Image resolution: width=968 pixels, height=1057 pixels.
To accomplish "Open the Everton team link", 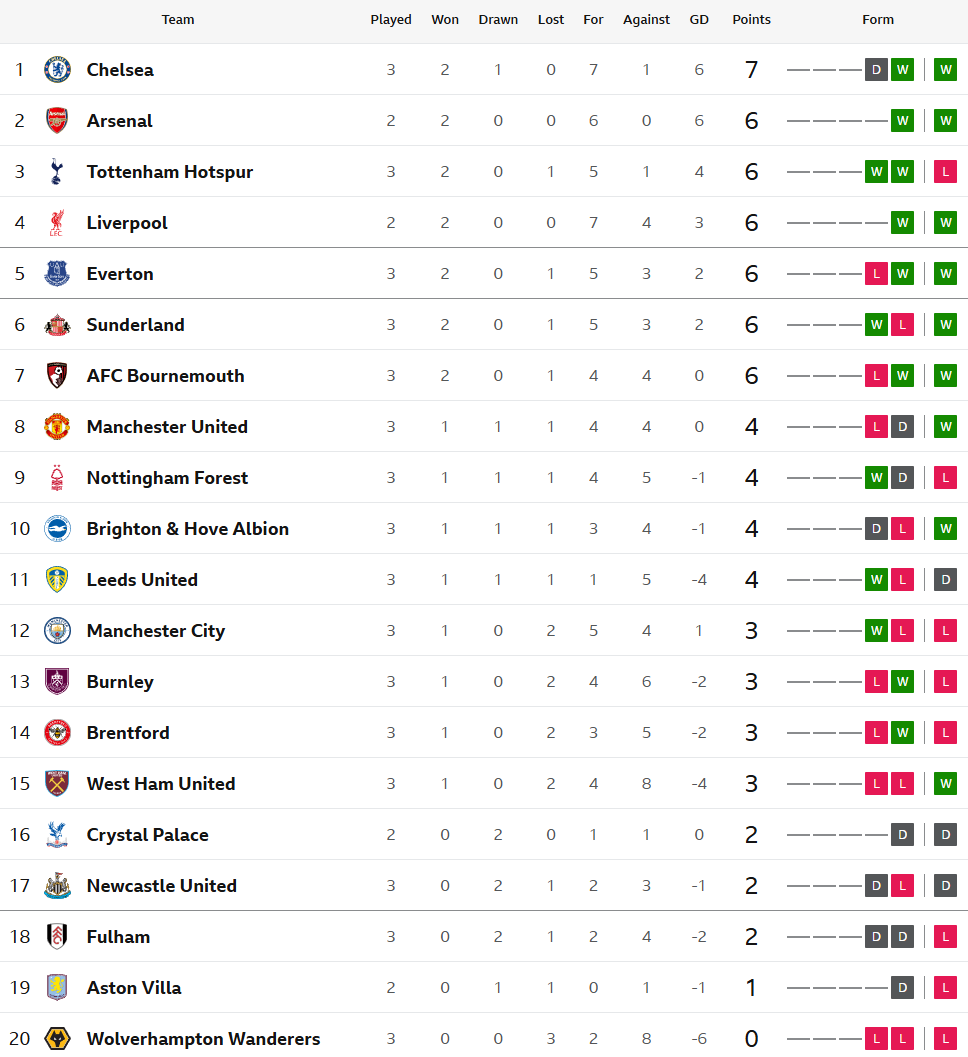I will pos(120,274).
